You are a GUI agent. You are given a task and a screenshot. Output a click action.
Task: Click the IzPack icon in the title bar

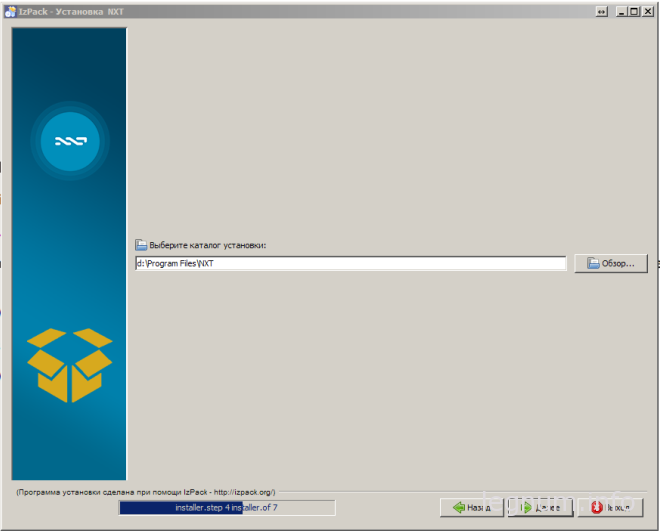(10, 12)
